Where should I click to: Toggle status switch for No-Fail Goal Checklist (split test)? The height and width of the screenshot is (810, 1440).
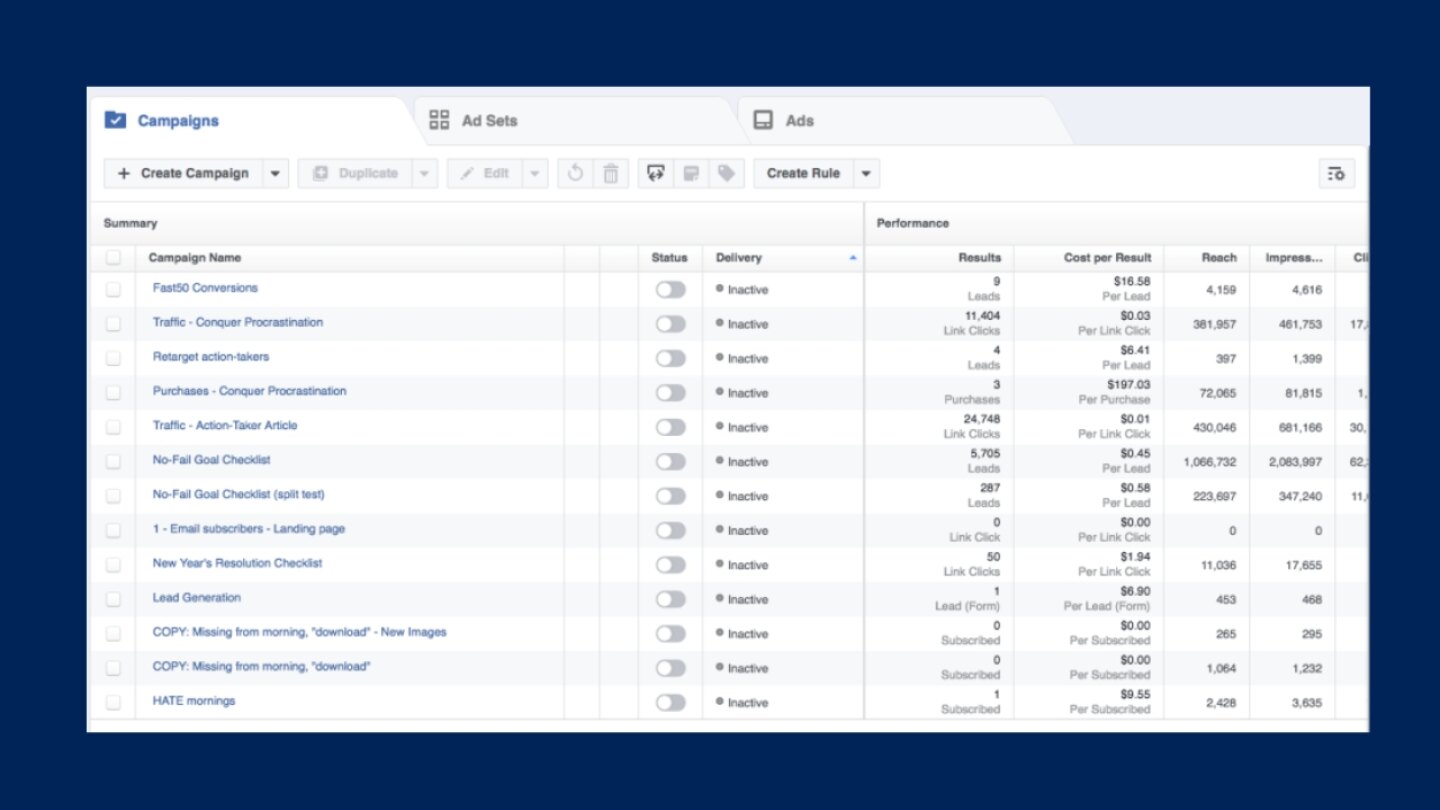[671, 496]
